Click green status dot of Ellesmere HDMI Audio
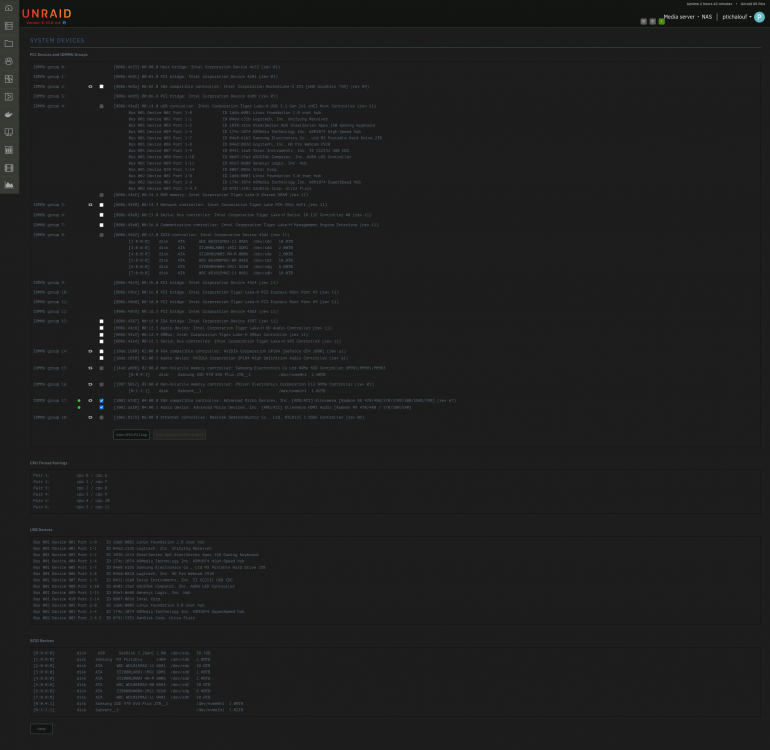 (79, 408)
